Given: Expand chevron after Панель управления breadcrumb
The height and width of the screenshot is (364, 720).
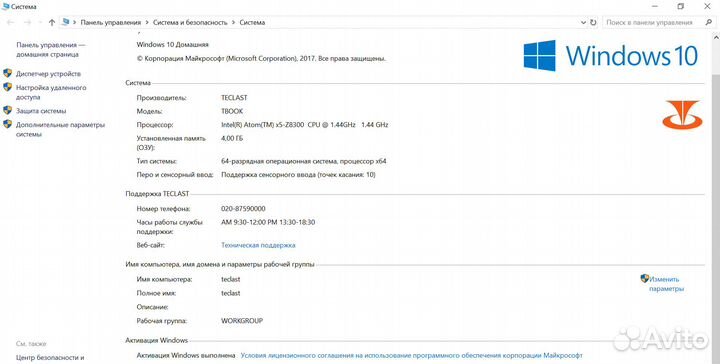Looking at the screenshot, I should [x=147, y=22].
